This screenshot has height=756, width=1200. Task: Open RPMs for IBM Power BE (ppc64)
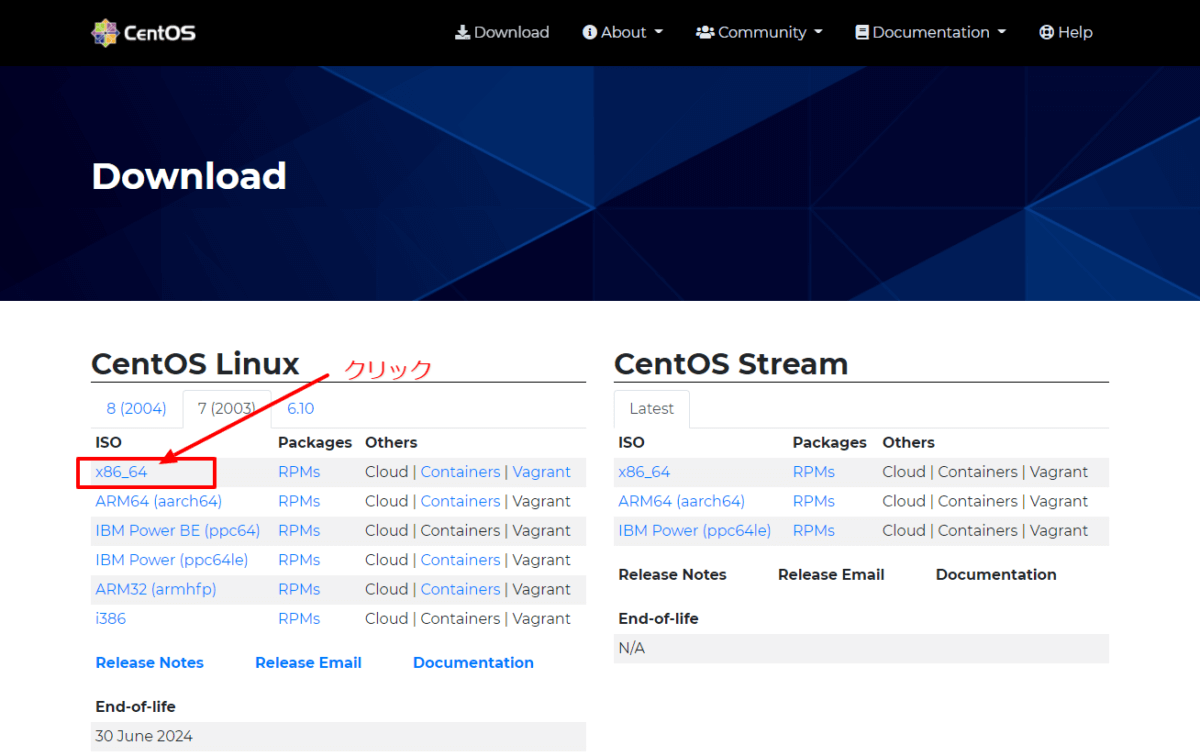pos(298,530)
